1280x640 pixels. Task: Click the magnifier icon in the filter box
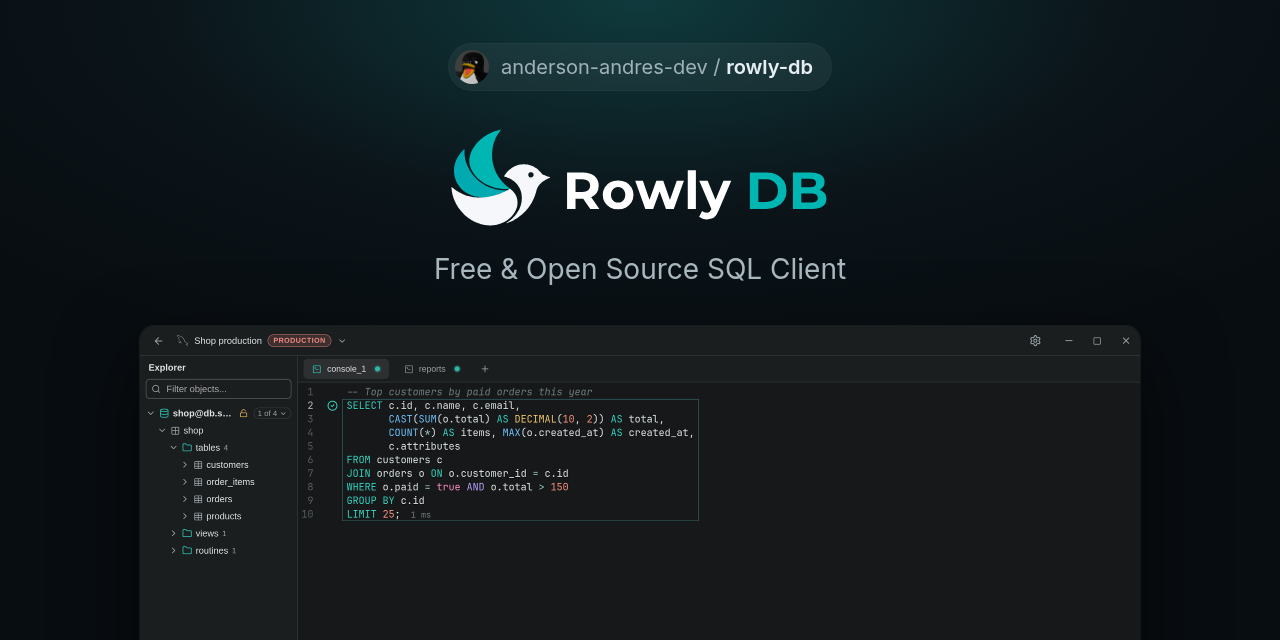(x=156, y=389)
